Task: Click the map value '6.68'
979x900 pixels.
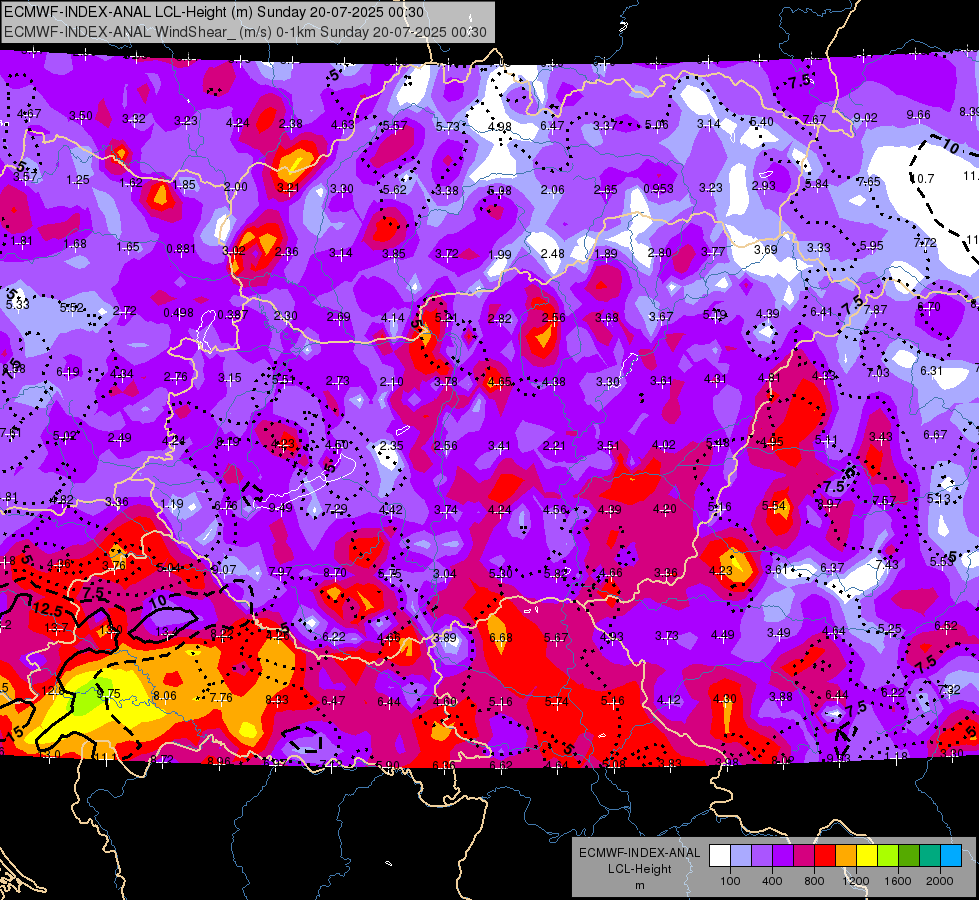Action: tap(501, 637)
